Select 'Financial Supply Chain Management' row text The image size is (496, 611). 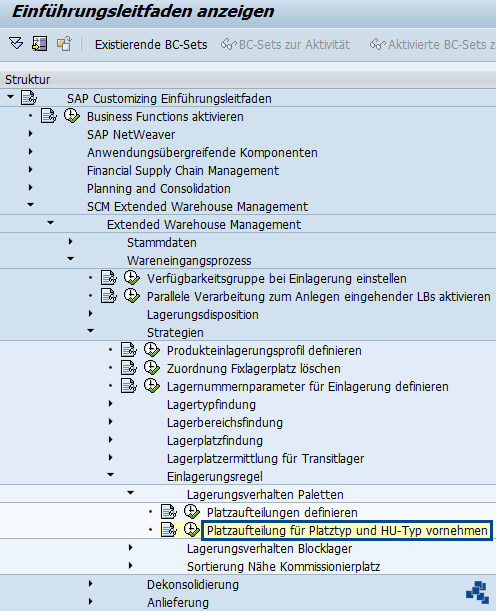183,171
